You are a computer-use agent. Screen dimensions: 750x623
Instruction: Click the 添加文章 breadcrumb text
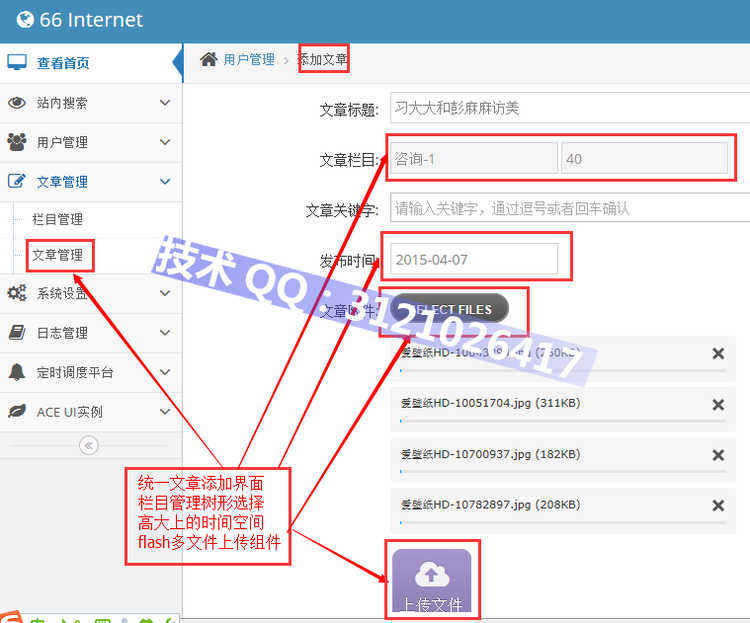(x=323, y=59)
